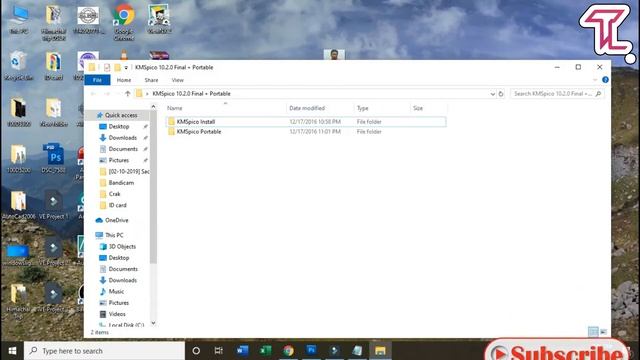Click the Quick Access Toolbar properties icon
This screenshot has width=640, height=360.
click(x=107, y=68)
